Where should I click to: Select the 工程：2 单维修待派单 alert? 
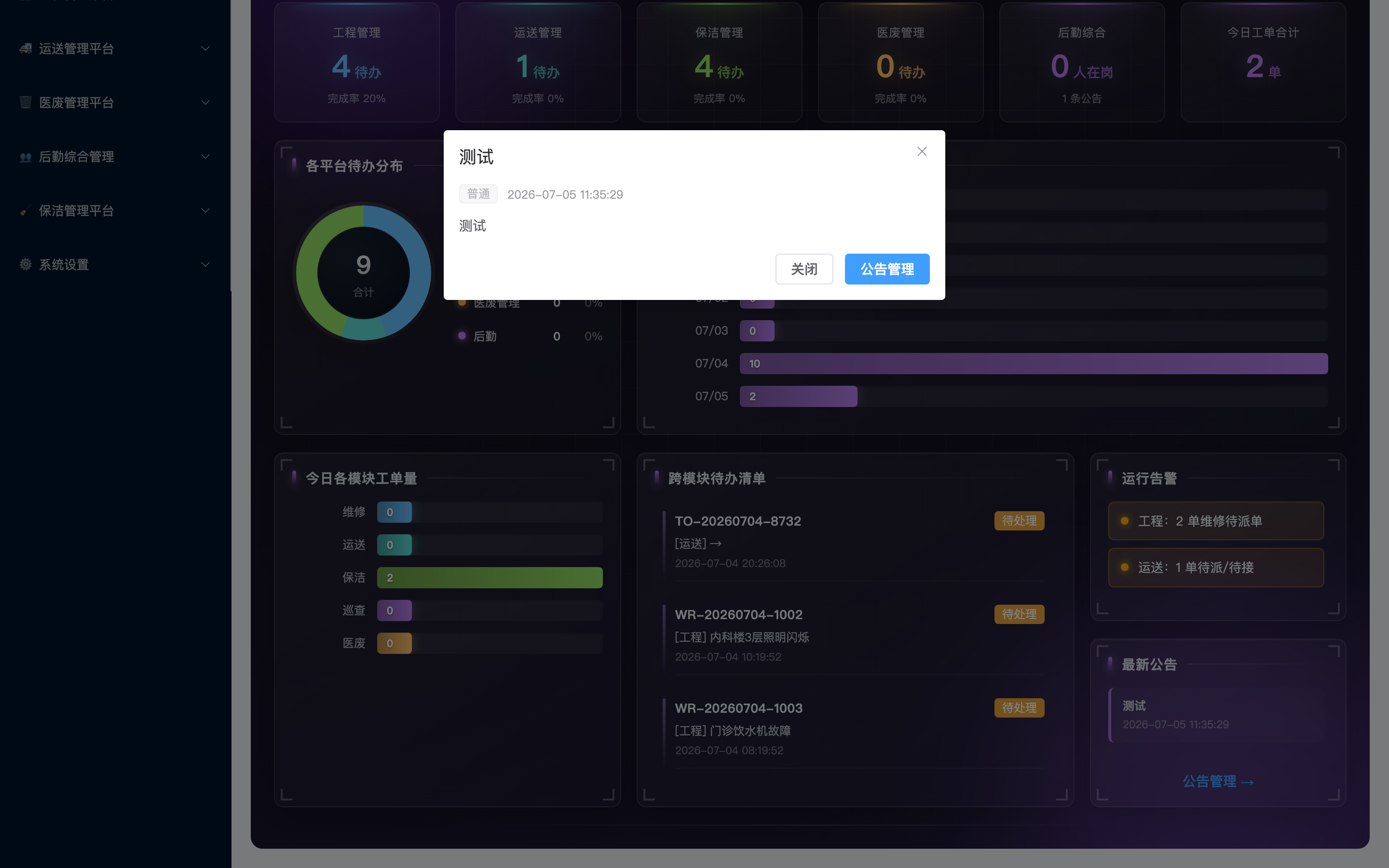[1216, 521]
